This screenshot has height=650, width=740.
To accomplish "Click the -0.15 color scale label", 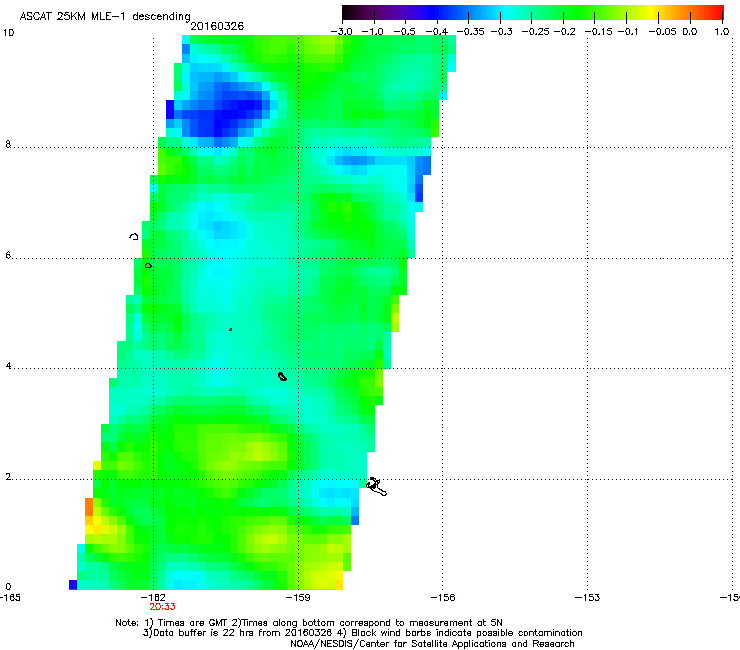I will pos(598,32).
